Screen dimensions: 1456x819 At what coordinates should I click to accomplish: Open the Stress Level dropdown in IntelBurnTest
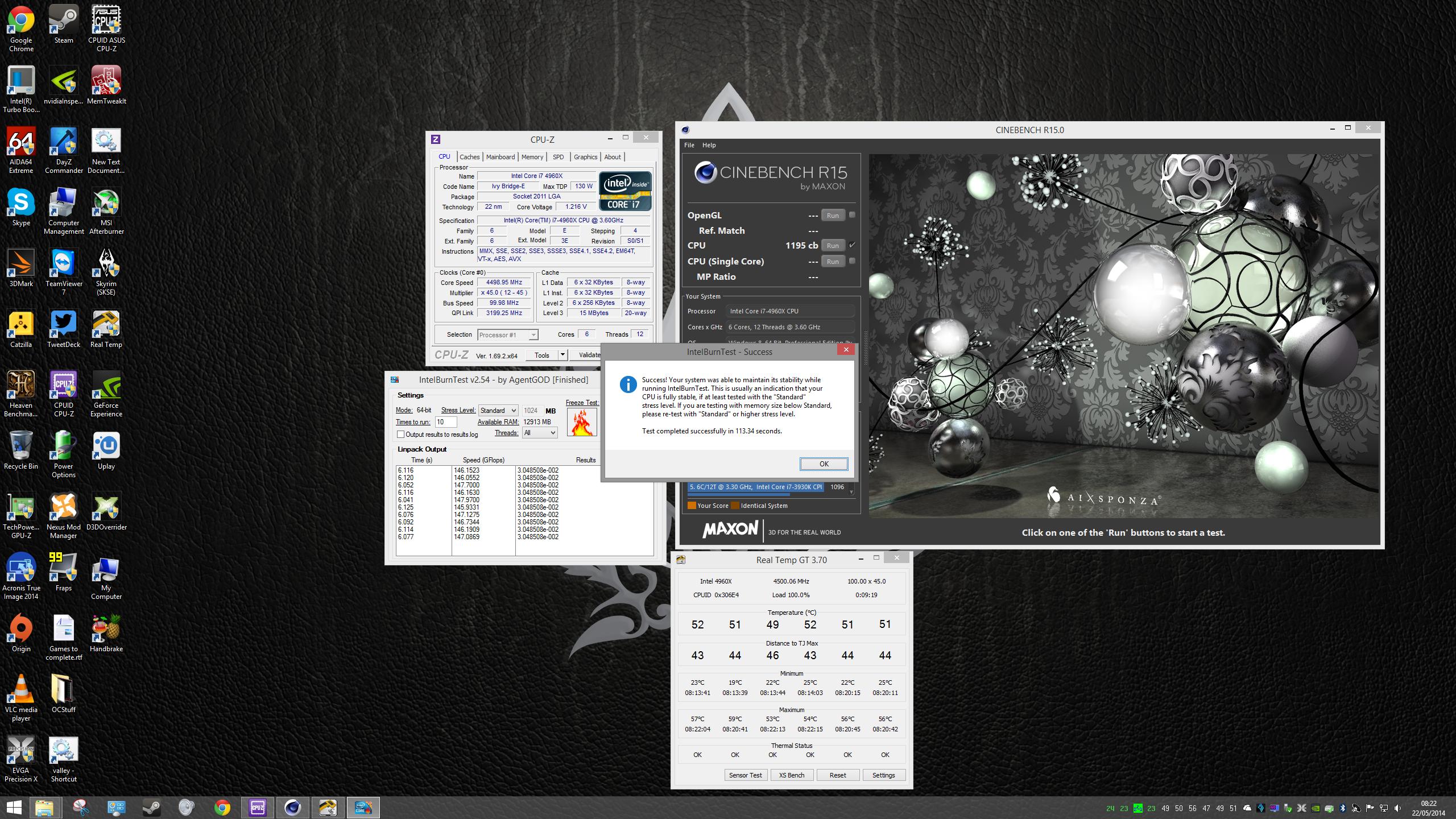[498, 411]
